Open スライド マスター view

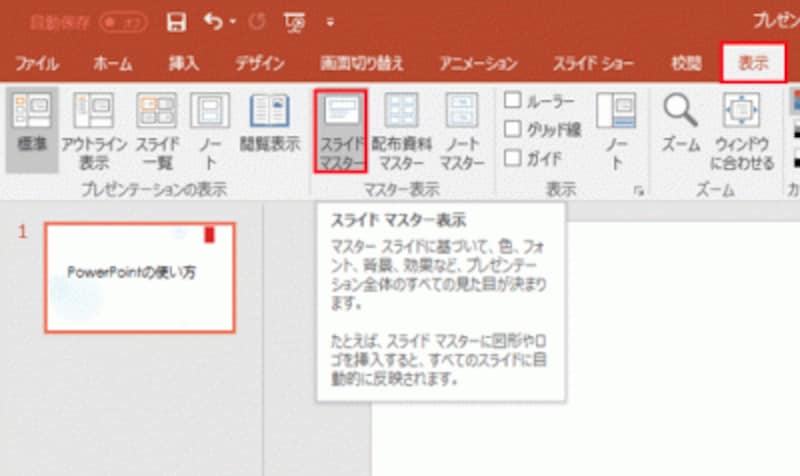click(x=341, y=131)
